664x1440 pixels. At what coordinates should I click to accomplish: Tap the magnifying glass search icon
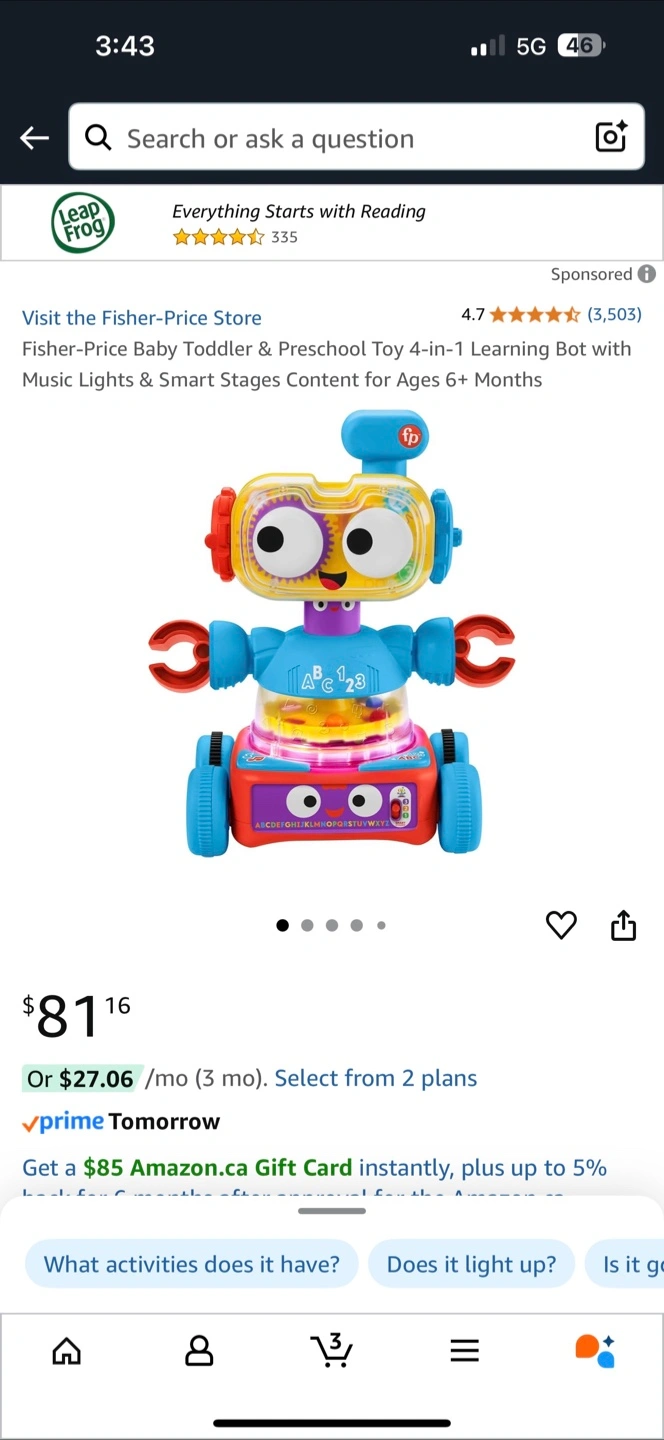98,137
